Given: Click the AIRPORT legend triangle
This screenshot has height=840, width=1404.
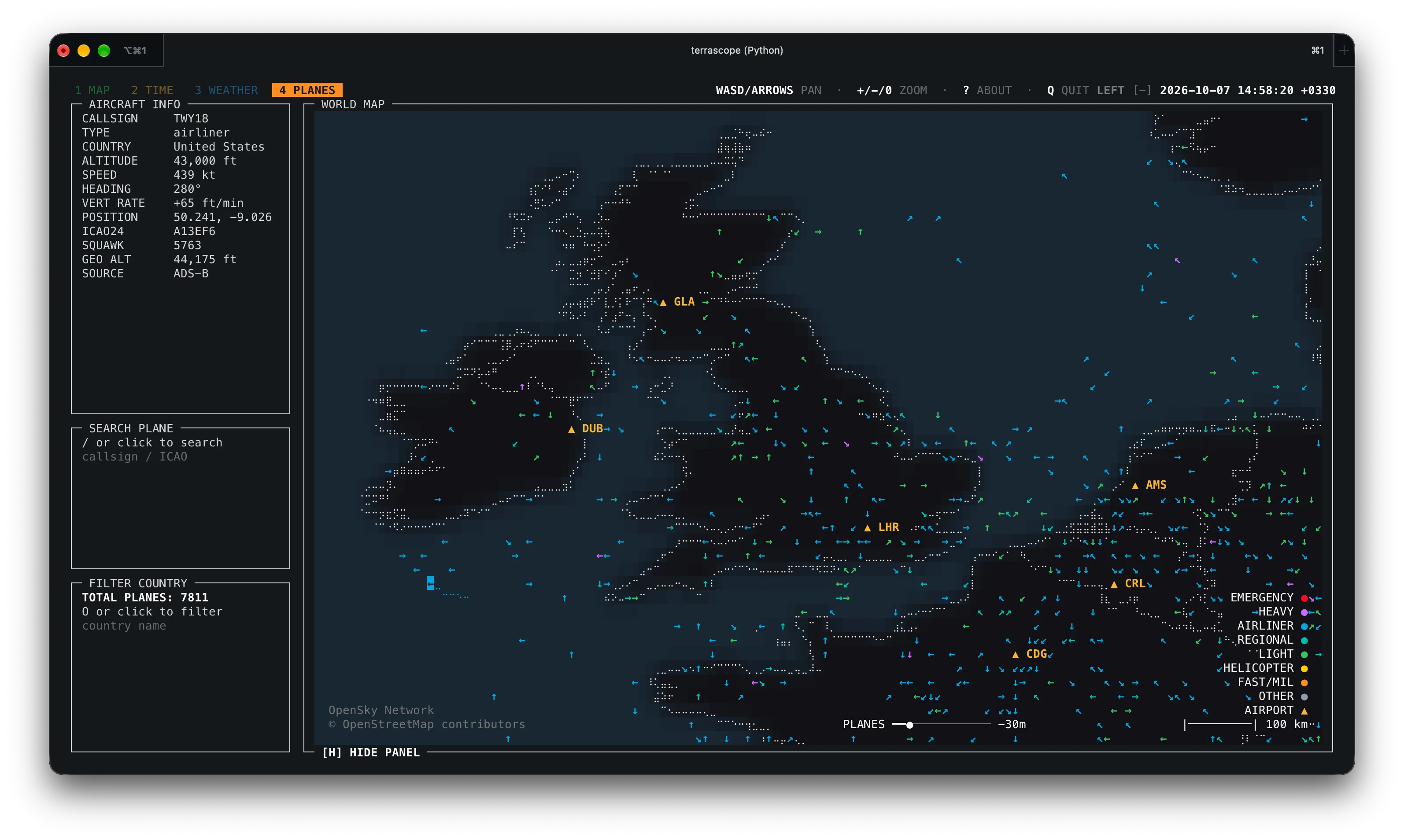Looking at the screenshot, I should [x=1304, y=711].
